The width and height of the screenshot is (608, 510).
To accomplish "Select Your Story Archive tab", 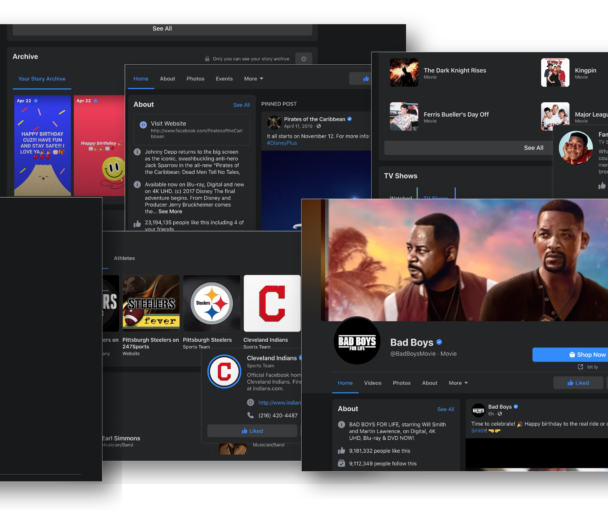I will pyautogui.click(x=42, y=79).
